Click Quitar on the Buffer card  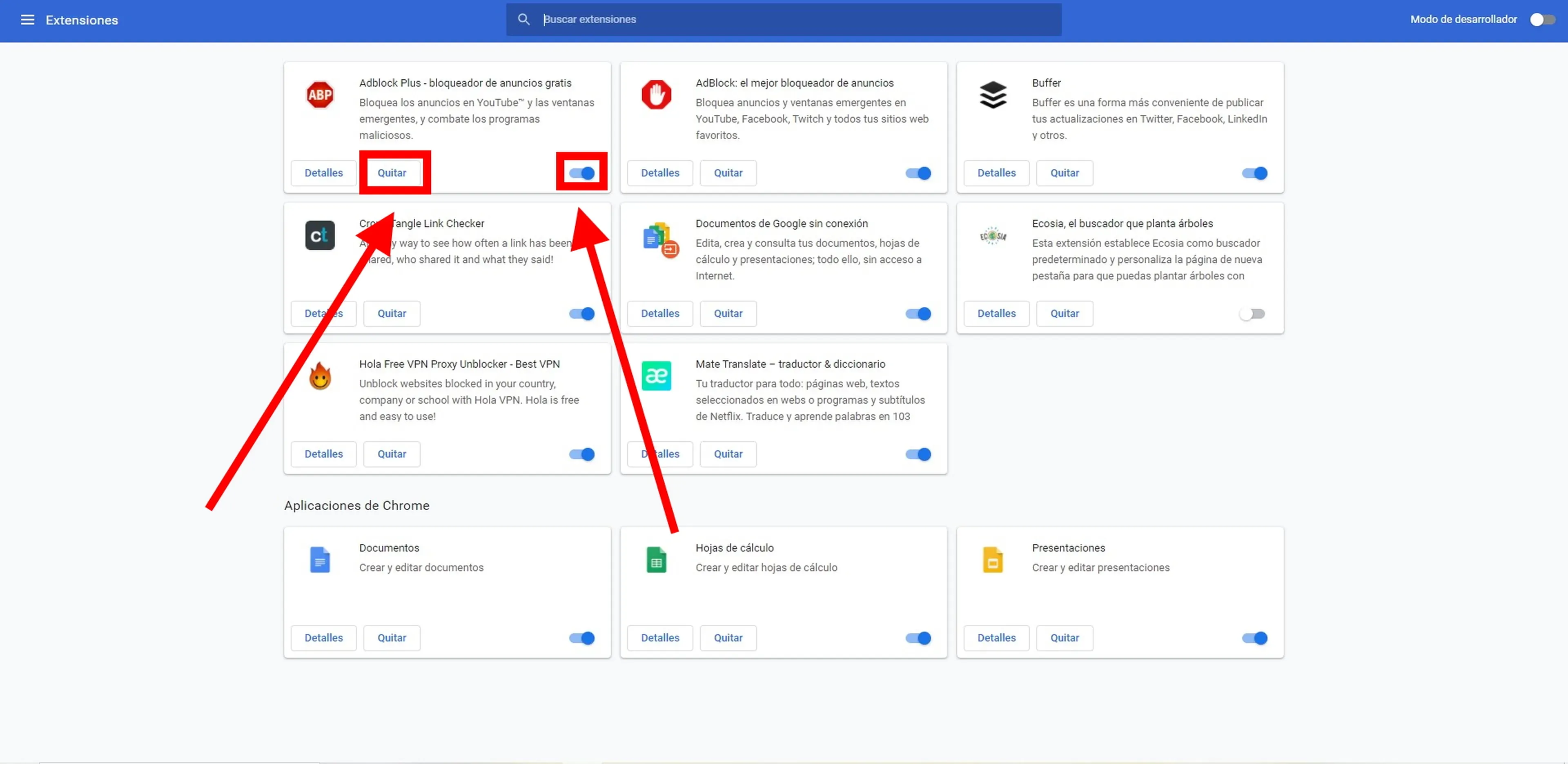pyautogui.click(x=1065, y=173)
